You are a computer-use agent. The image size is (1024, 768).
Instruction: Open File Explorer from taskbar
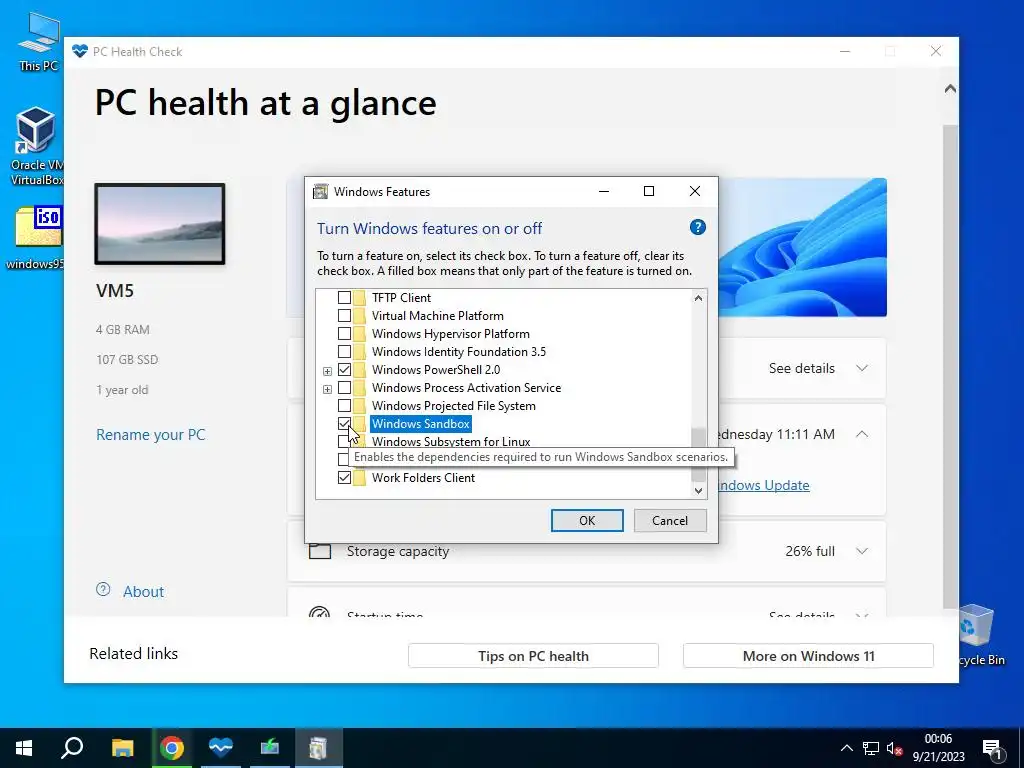point(122,748)
